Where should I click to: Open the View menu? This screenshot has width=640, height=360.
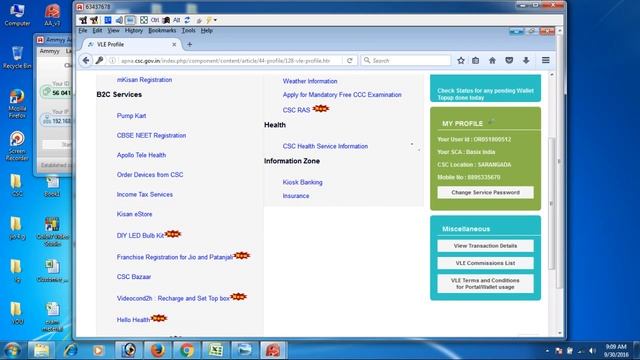tap(113, 31)
